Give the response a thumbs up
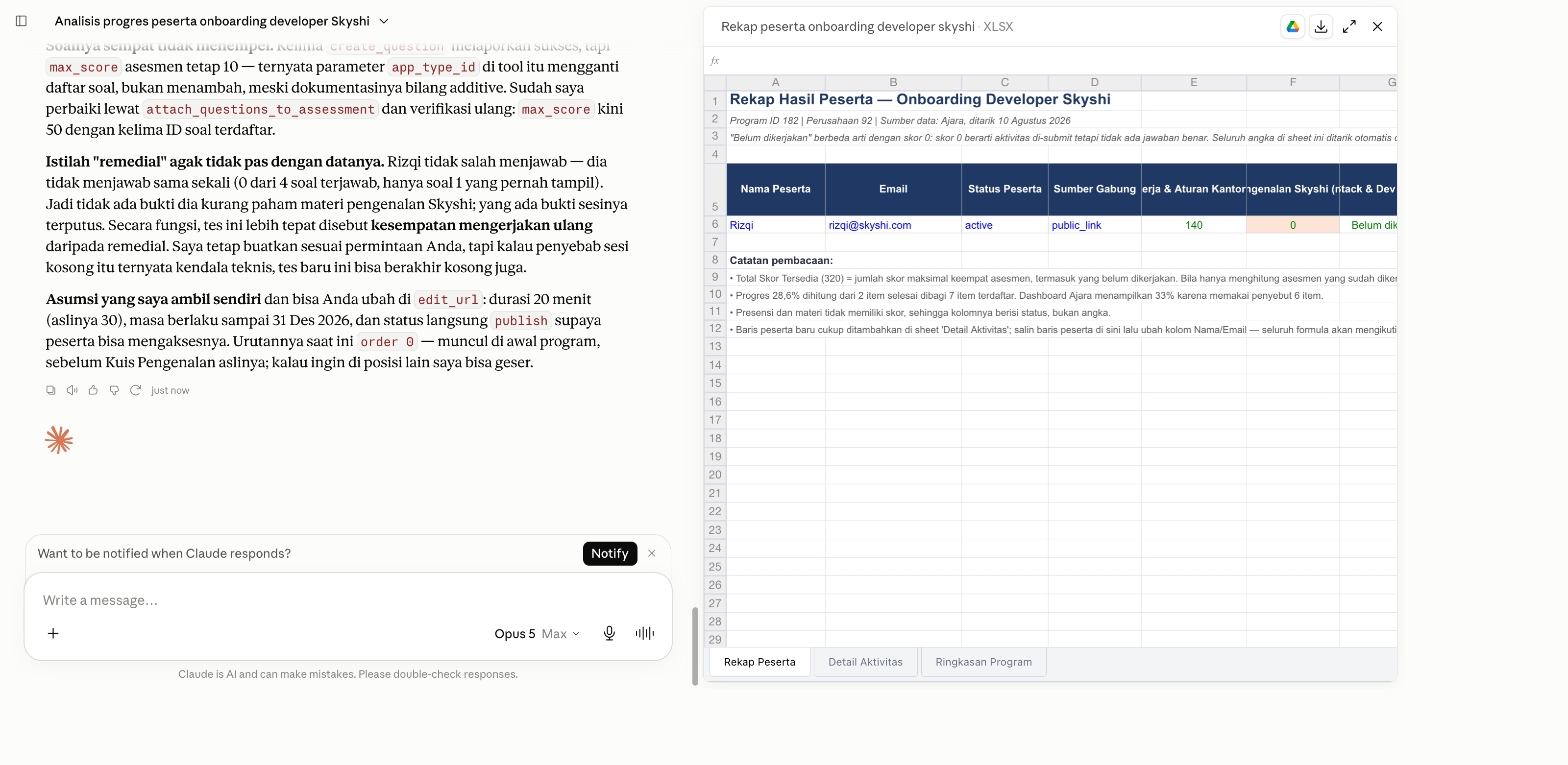Image resolution: width=1568 pixels, height=765 pixels. pos(93,390)
